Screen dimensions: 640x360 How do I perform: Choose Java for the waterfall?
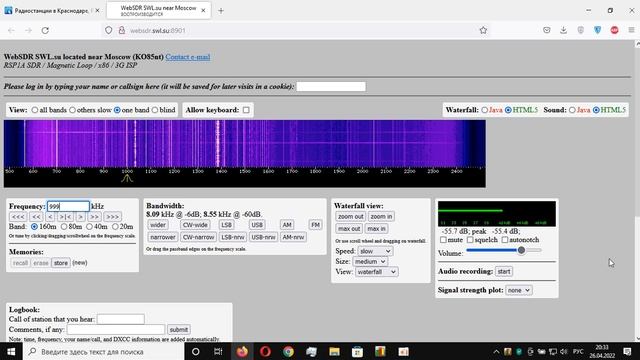484,110
